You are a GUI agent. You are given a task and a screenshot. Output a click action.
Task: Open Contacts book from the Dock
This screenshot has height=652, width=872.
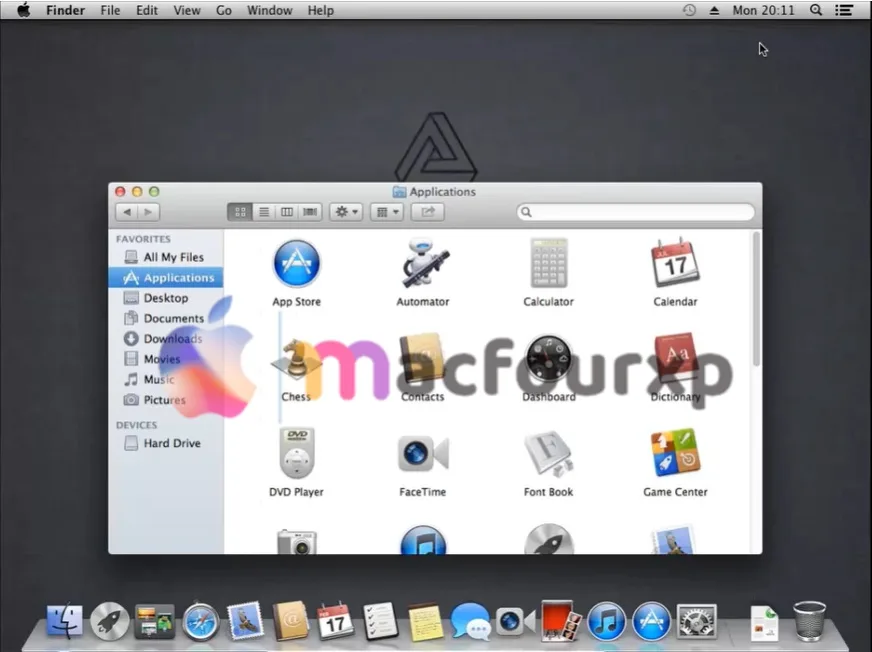[290, 621]
